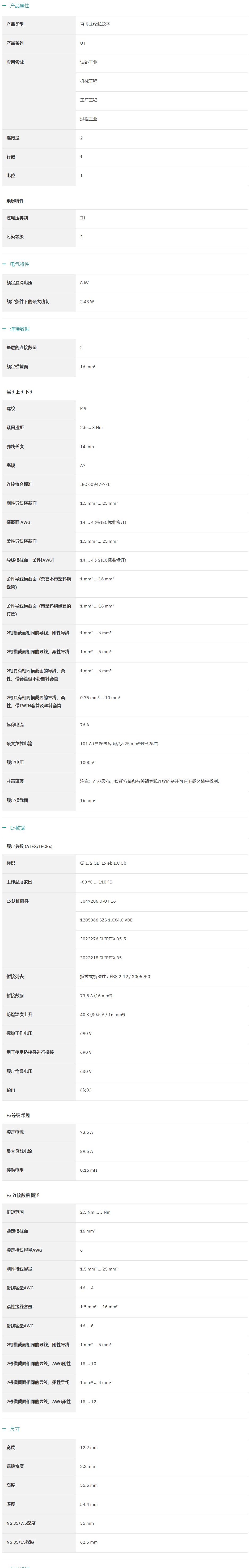Click the value 0.75 mm² ... 10 mm²

click(100, 698)
